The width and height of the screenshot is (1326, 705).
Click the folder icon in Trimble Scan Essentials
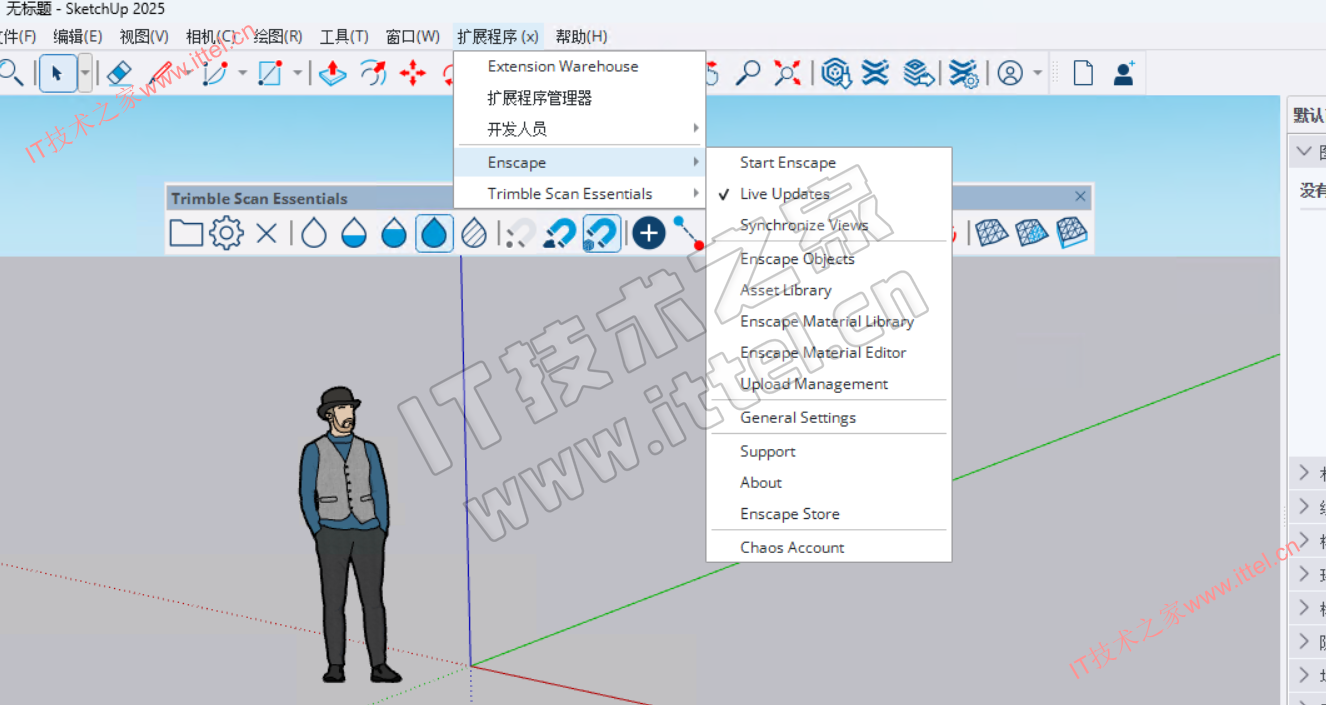[x=186, y=234]
